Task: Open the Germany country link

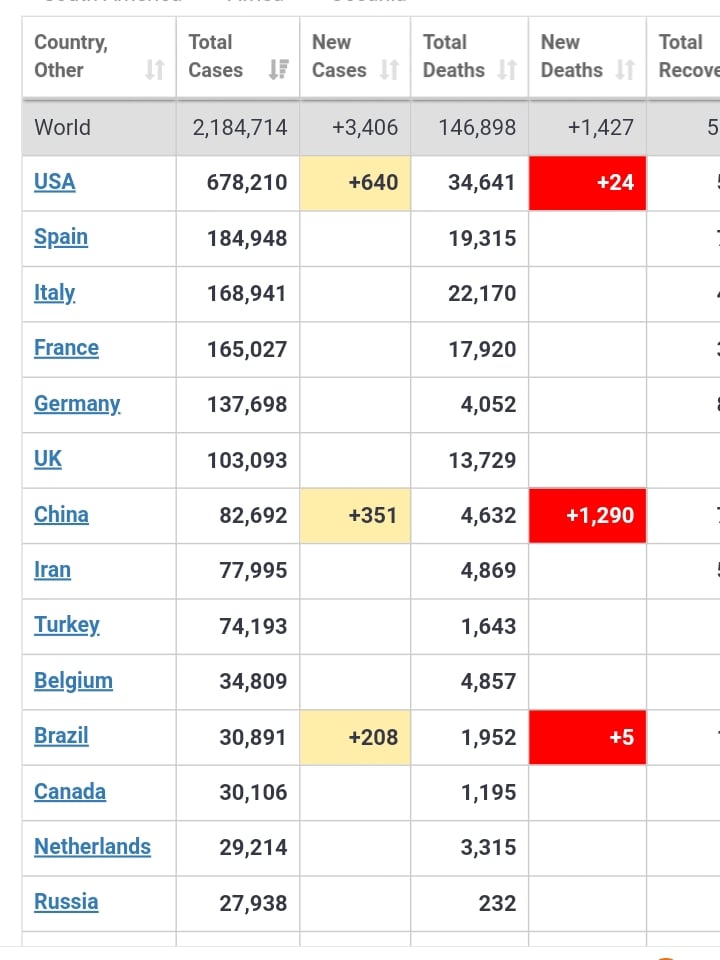Action: [x=77, y=404]
